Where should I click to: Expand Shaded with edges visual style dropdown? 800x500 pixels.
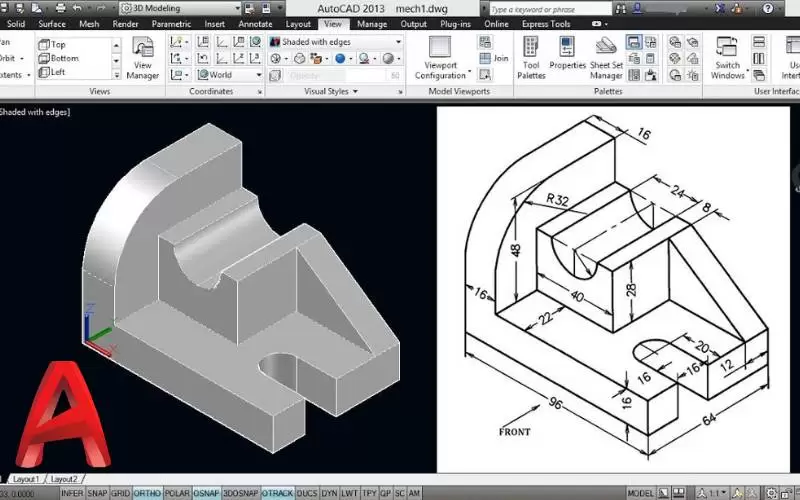397,42
